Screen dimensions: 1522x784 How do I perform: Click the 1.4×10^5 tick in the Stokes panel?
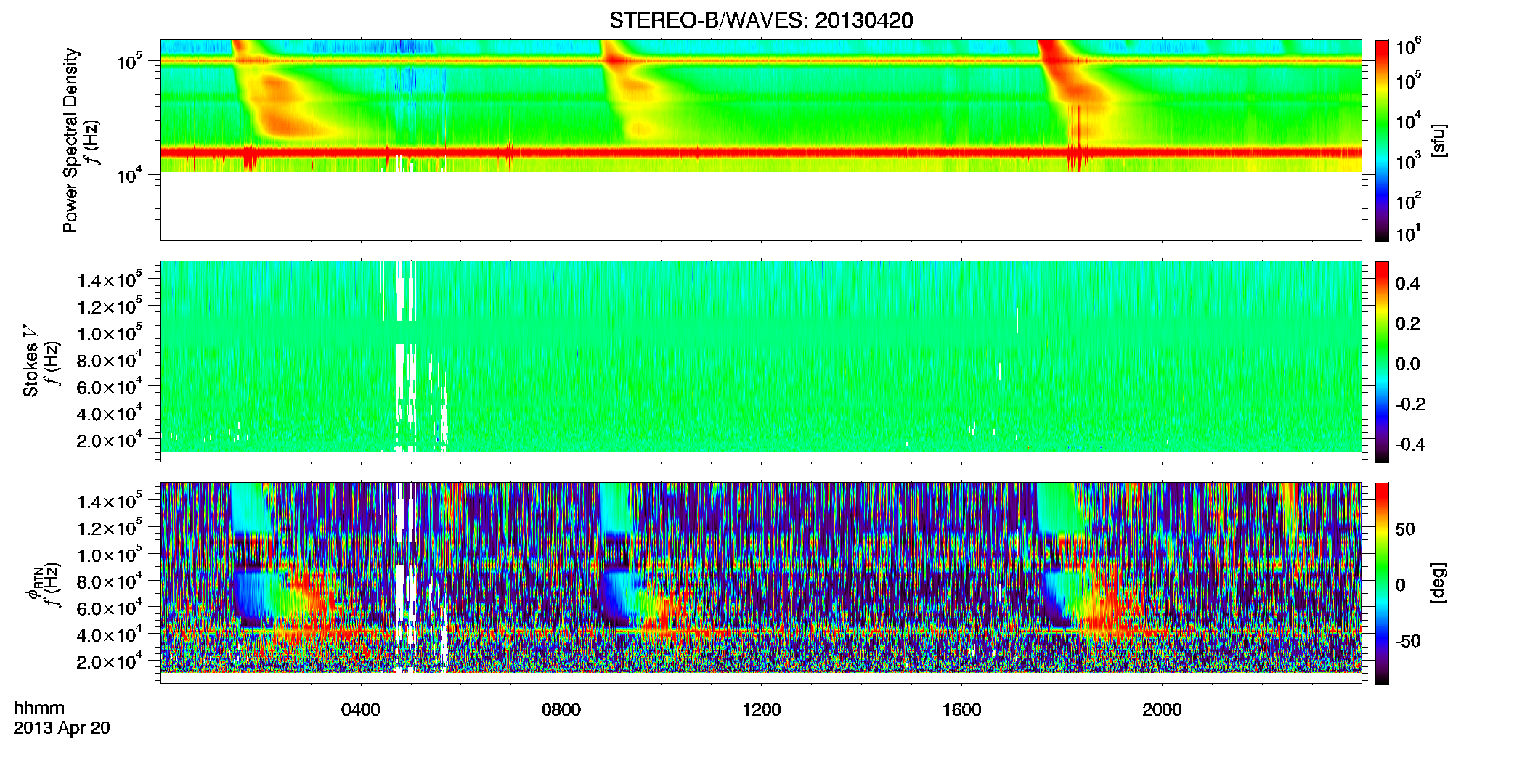(x=110, y=279)
